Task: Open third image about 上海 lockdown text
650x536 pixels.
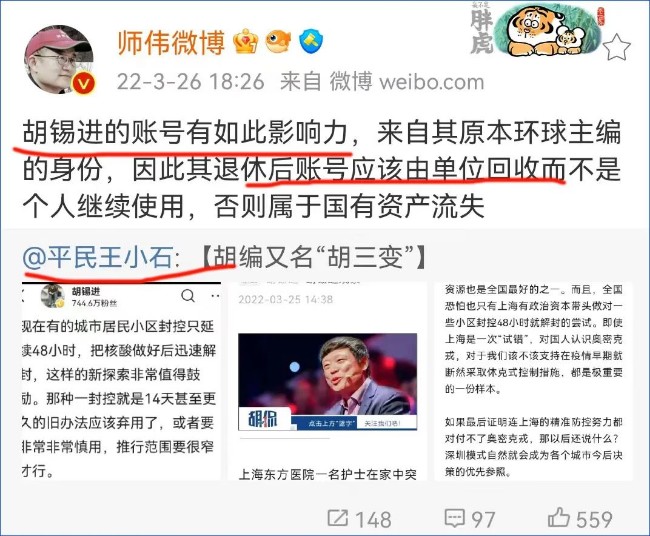Action: [534, 381]
